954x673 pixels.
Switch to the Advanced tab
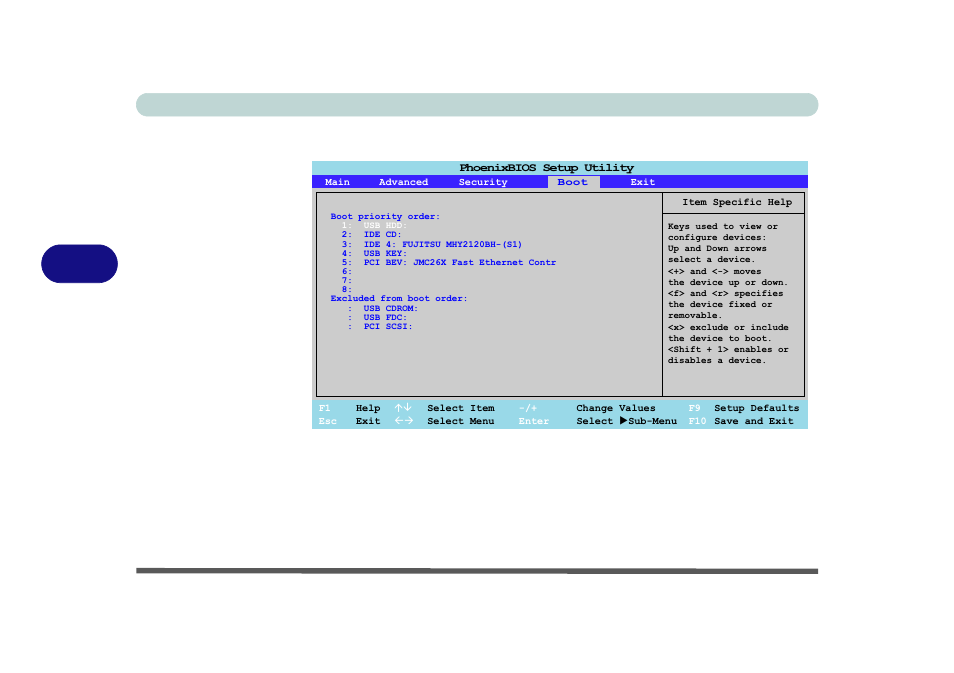pyautogui.click(x=403, y=182)
